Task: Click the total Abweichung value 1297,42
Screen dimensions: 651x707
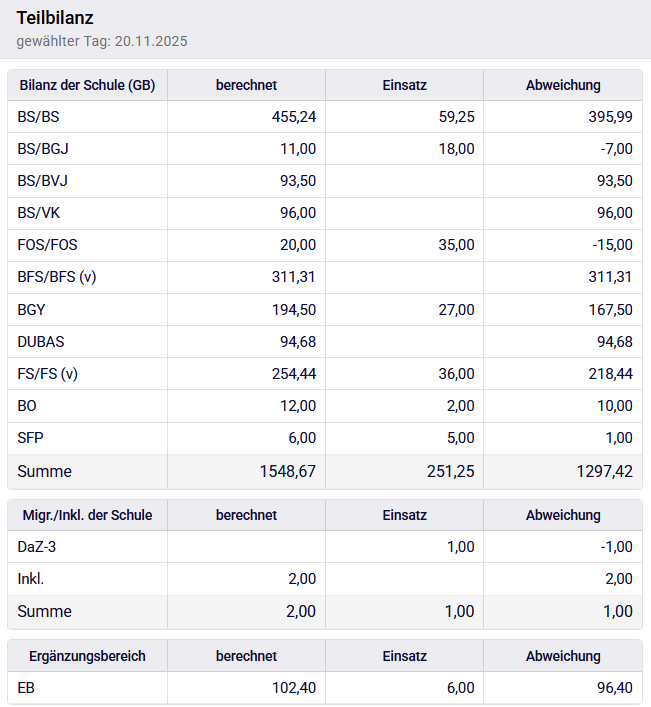Action: coord(604,471)
